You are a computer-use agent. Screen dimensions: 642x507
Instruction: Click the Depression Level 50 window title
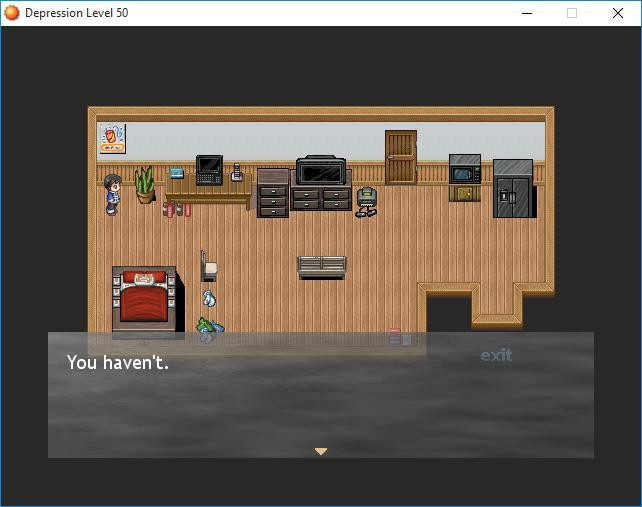click(x=77, y=13)
